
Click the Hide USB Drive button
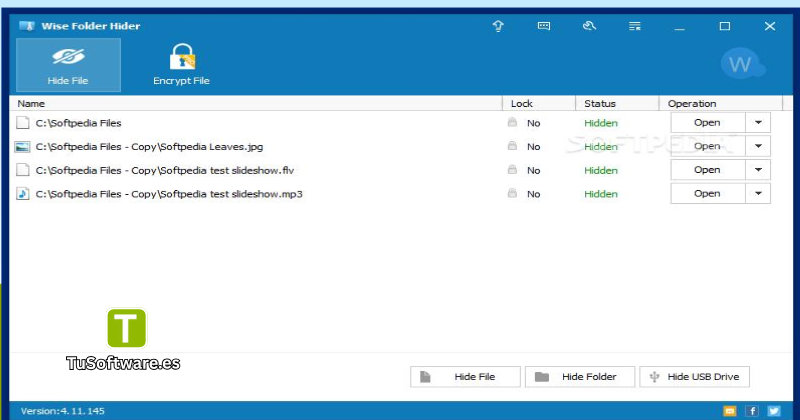click(694, 377)
